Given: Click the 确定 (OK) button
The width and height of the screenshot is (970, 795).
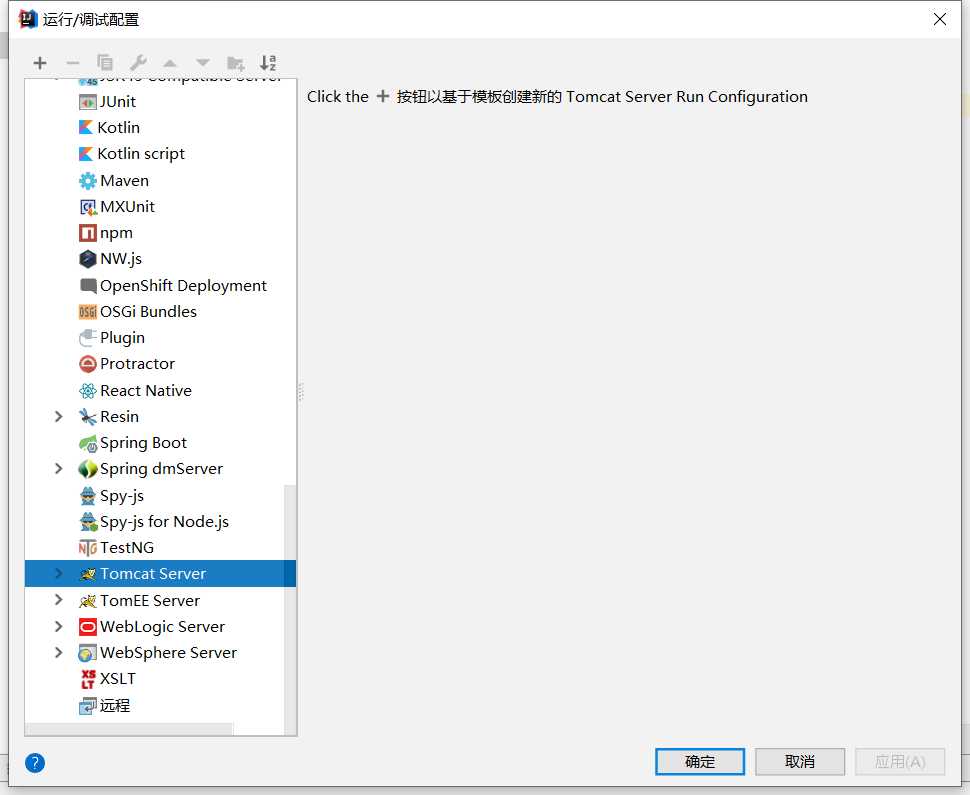Looking at the screenshot, I should pyautogui.click(x=700, y=762).
